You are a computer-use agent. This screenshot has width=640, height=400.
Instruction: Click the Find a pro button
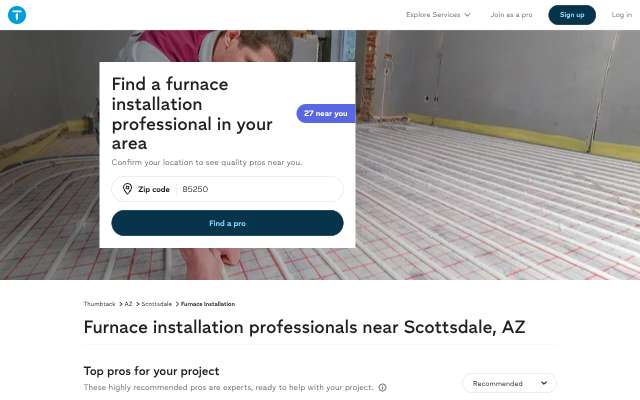pos(227,223)
